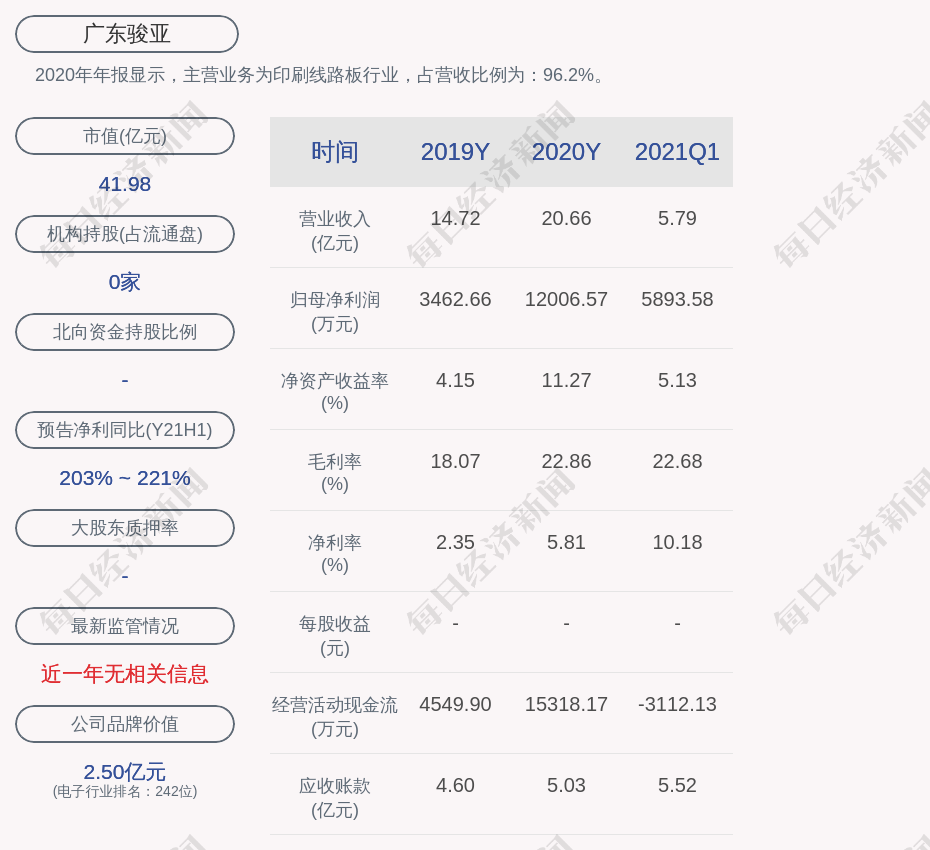Click the 5.03 receivables cell
Screen dimensions: 930x850
tap(566, 785)
